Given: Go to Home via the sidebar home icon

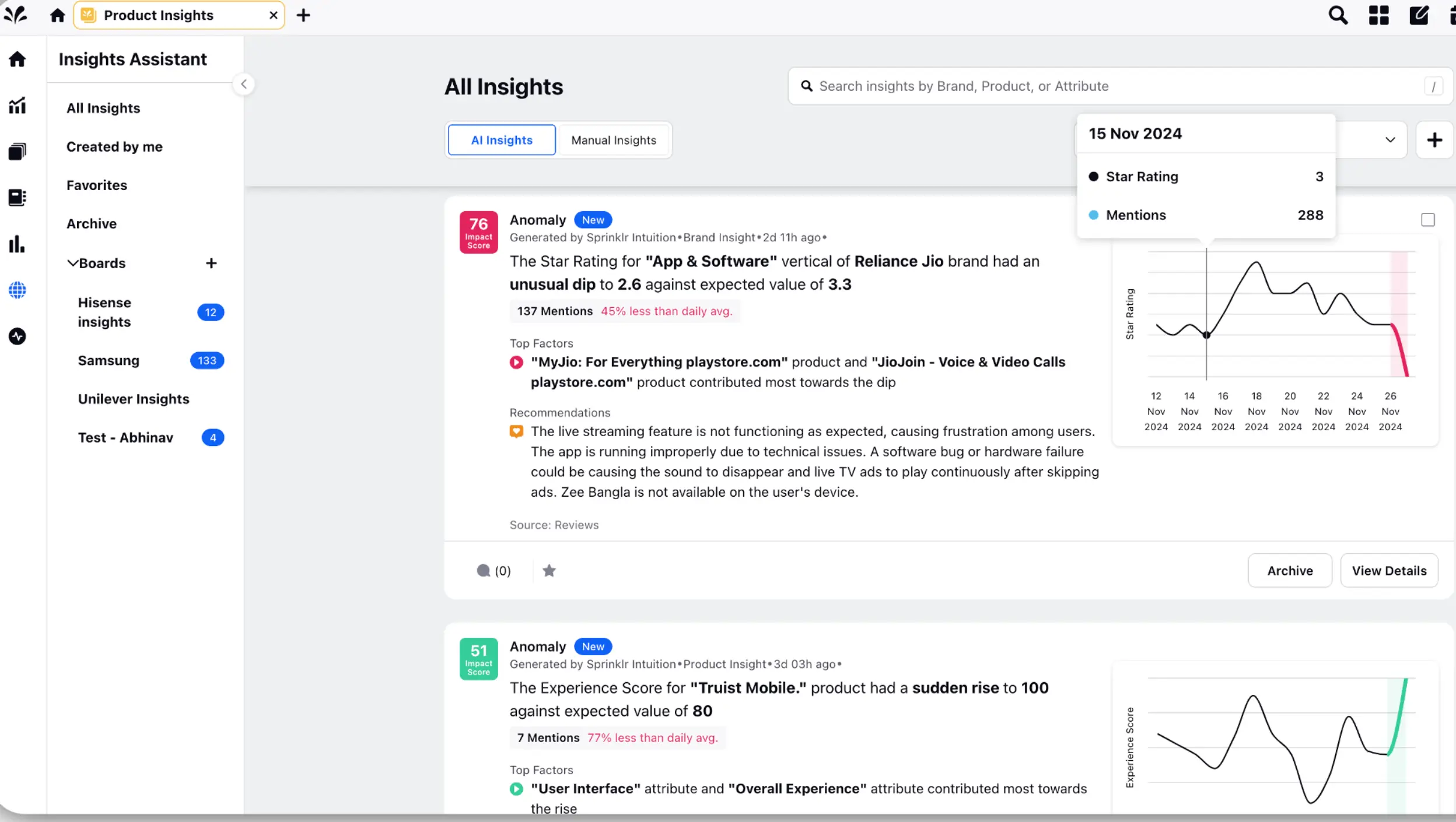Looking at the screenshot, I should (17, 59).
